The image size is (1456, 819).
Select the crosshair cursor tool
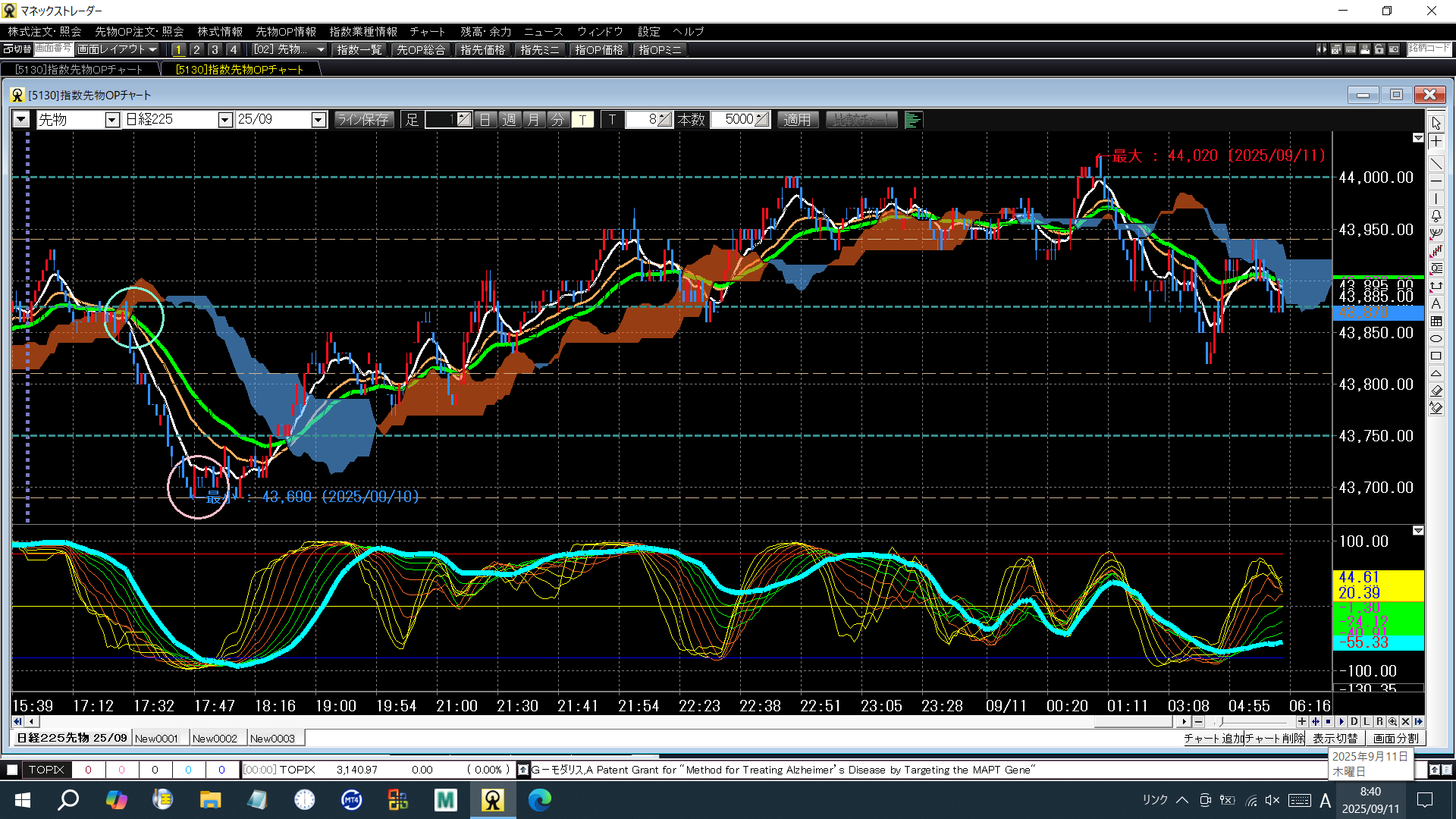point(1436,142)
